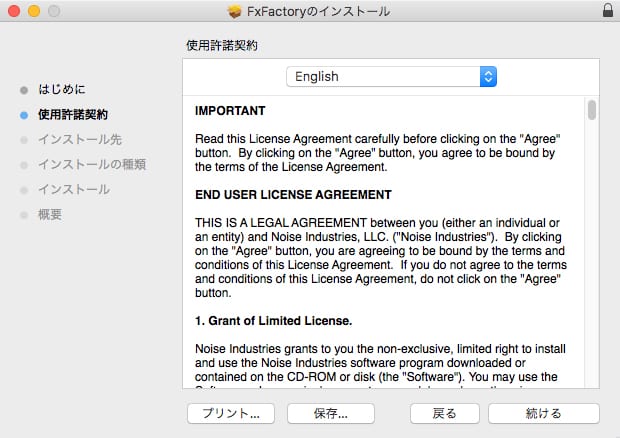Click the FxFactory package icon in title
Viewport: 620px width, 438px height.
point(234,11)
